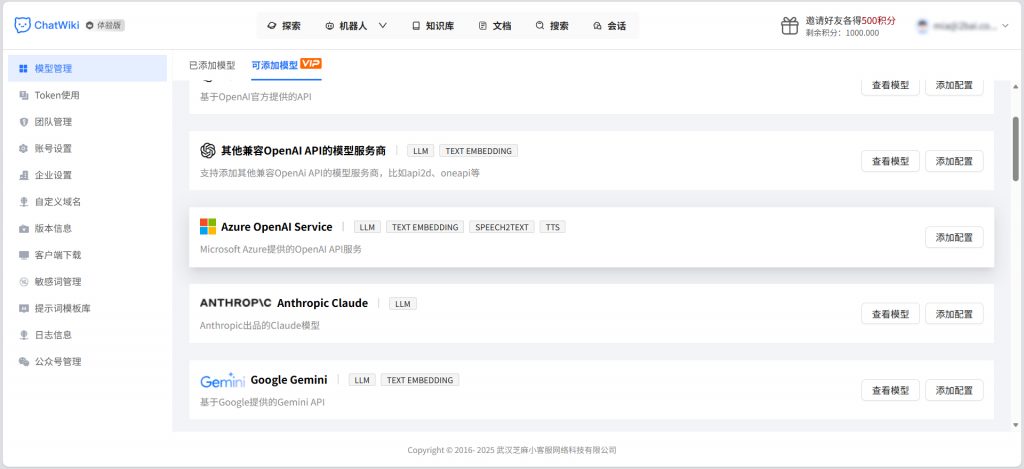Click the Anthropic Claude title text
1024x469 pixels.
pyautogui.click(x=323, y=303)
